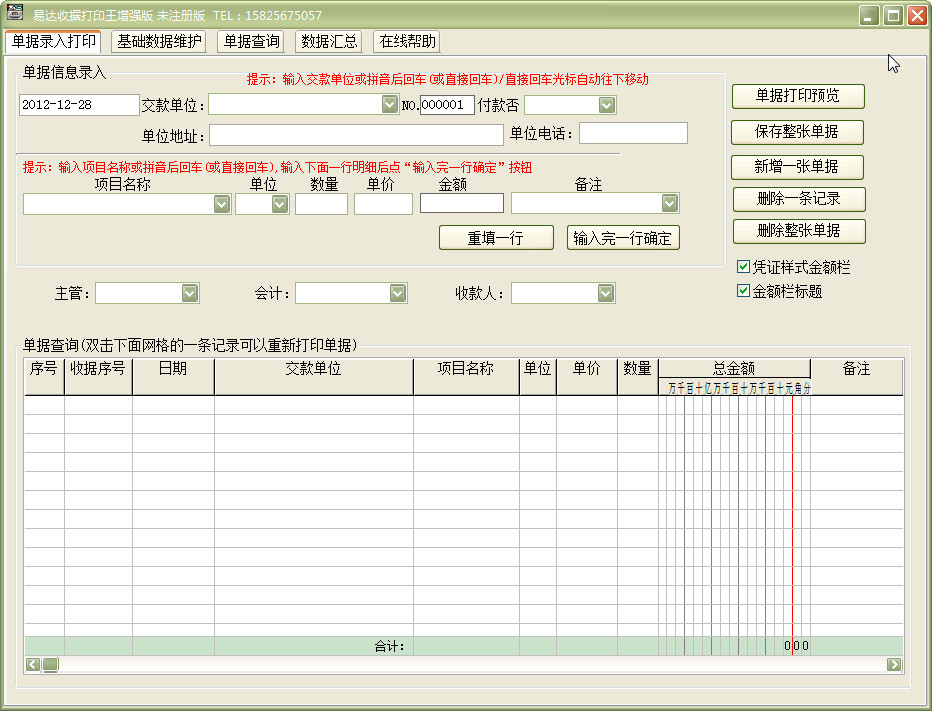Screen dimensions: 932x711
Task: Click the 合计 total row label
Action: [x=389, y=646]
